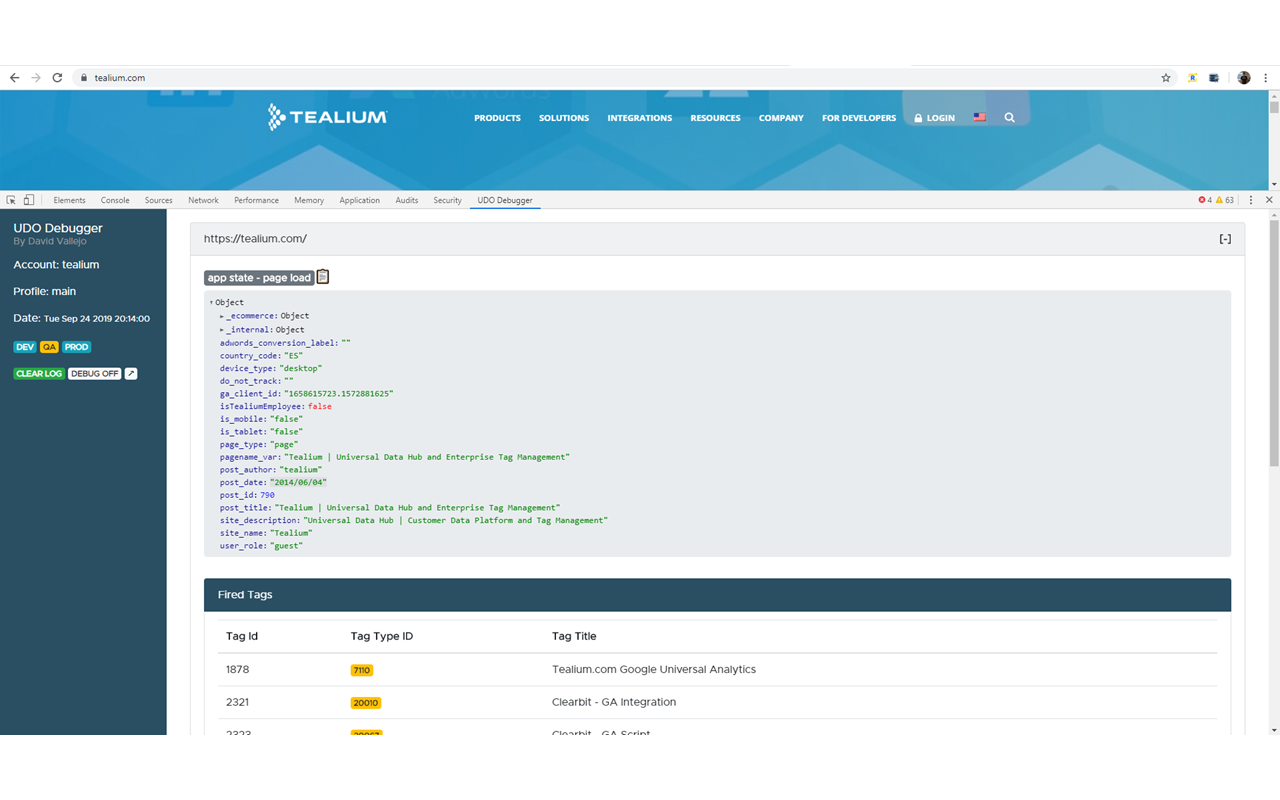1280x800 pixels.
Task: Open the Chrome three-dot menu
Action: click(1266, 78)
